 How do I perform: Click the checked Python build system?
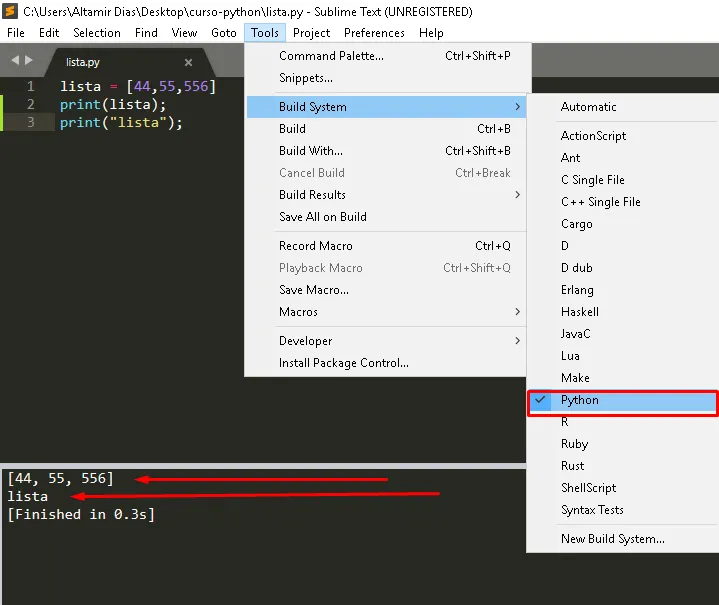click(623, 400)
